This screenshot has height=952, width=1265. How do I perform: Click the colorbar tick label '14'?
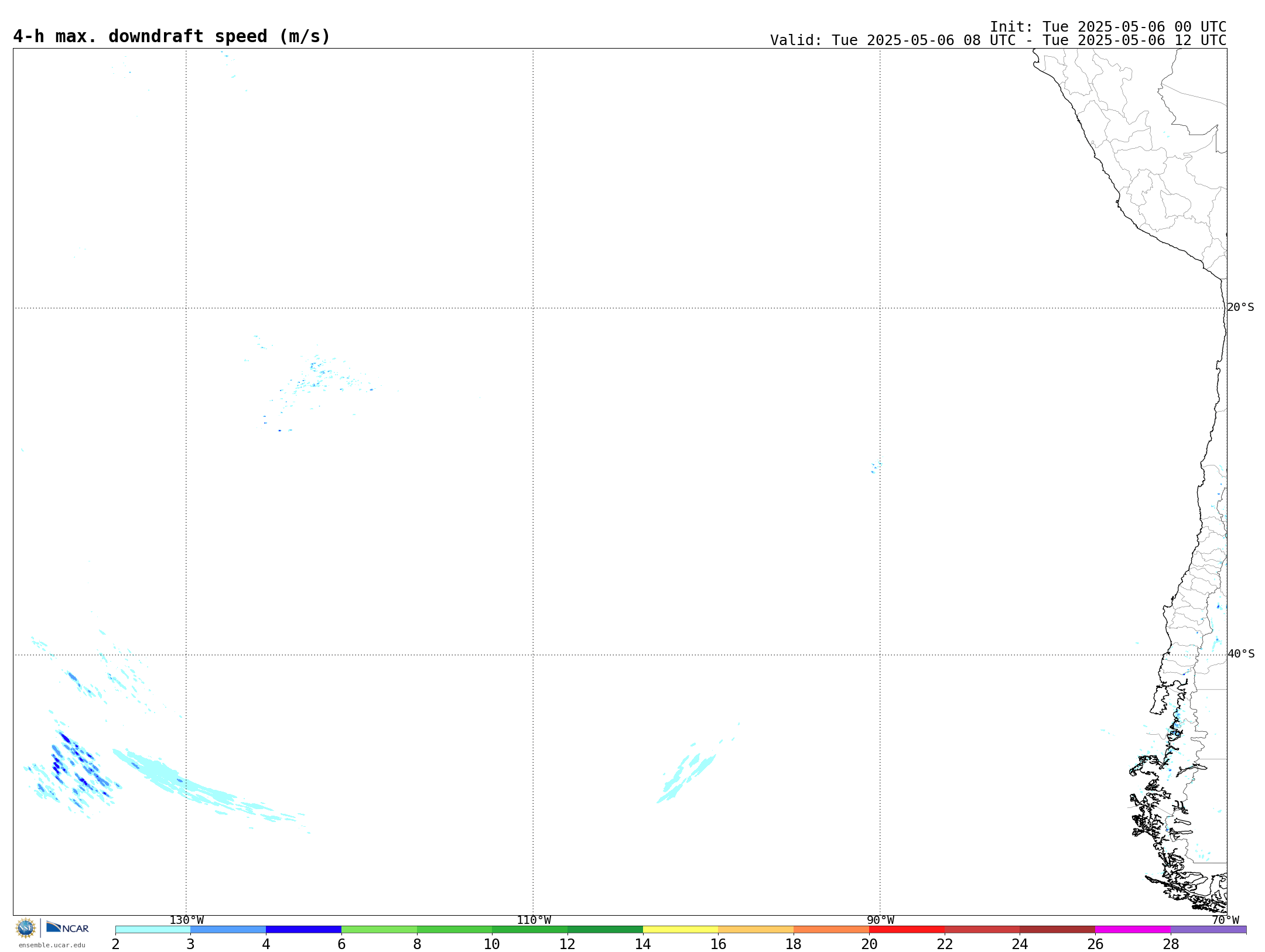tap(643, 944)
